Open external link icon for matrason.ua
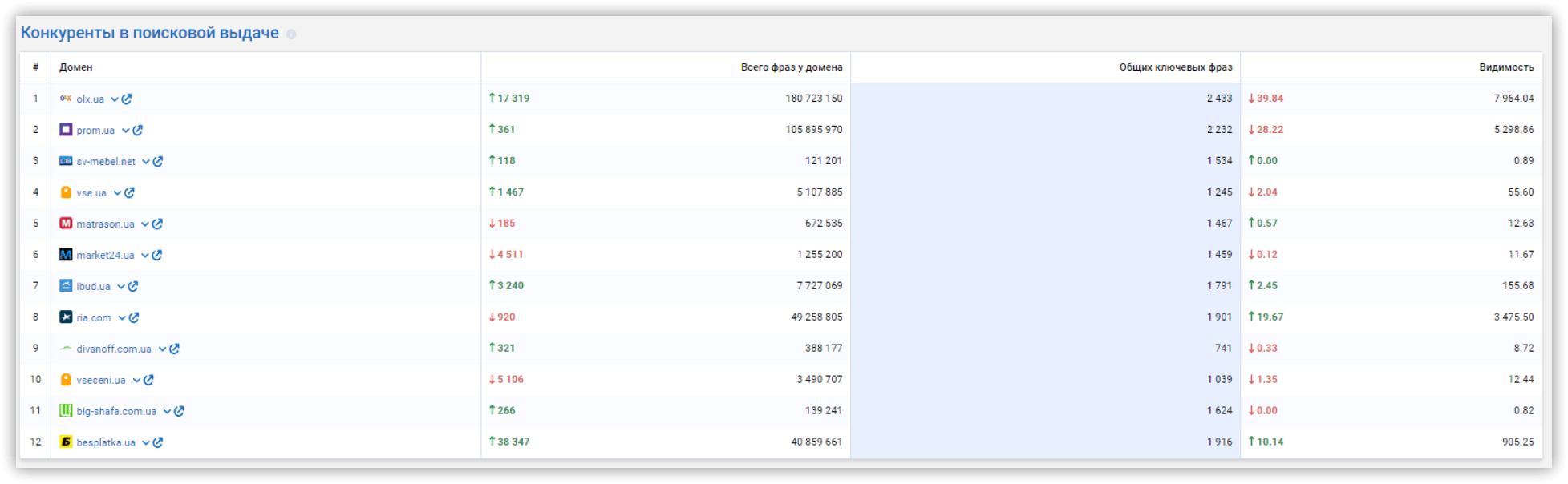 pos(157,224)
